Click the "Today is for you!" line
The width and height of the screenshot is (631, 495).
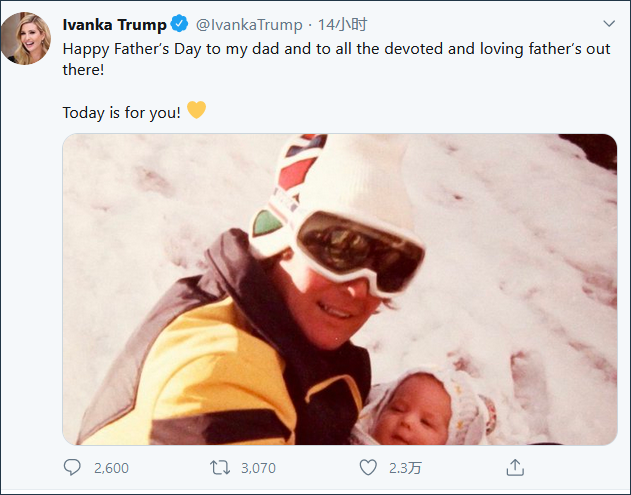(x=121, y=111)
